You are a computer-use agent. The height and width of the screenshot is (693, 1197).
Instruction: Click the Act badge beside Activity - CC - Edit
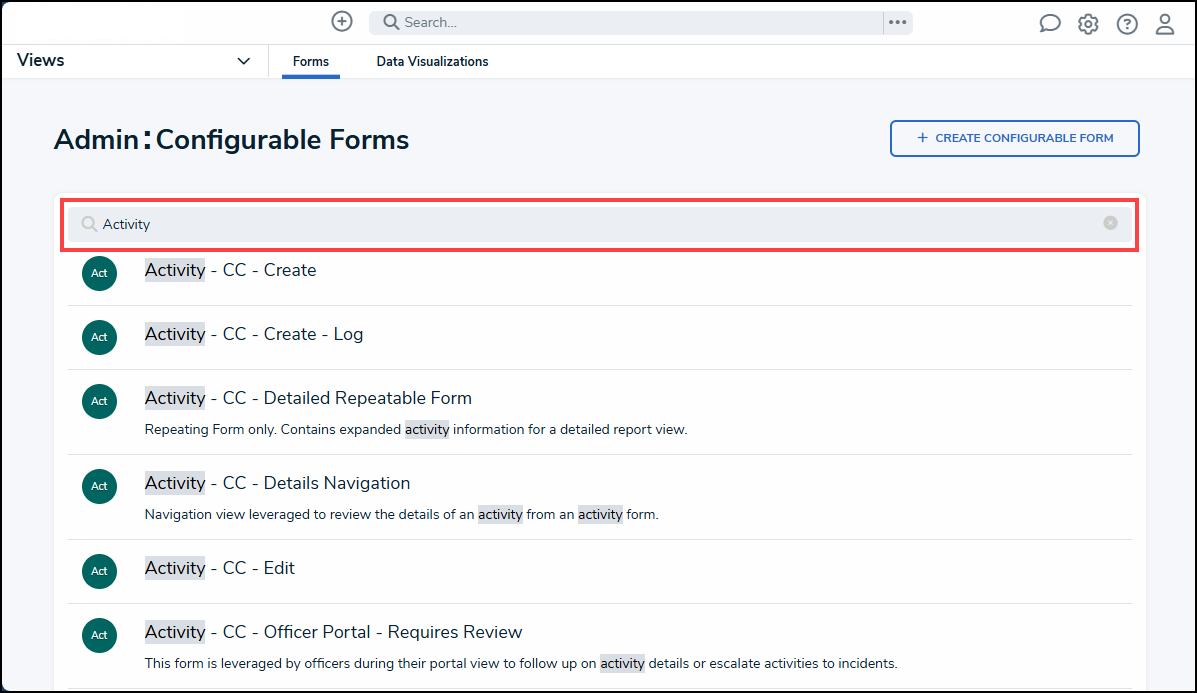pos(99,570)
